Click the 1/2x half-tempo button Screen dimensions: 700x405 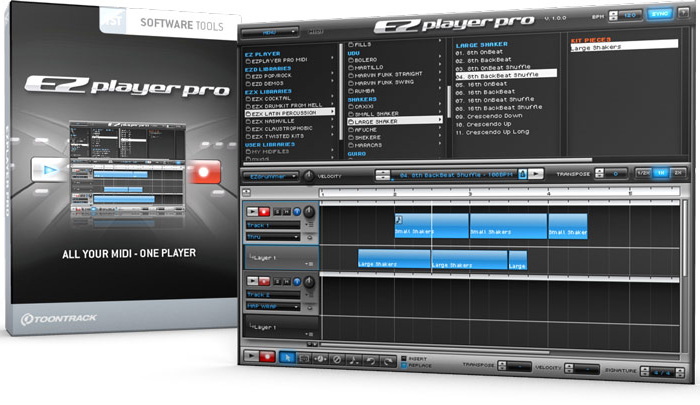tap(643, 173)
